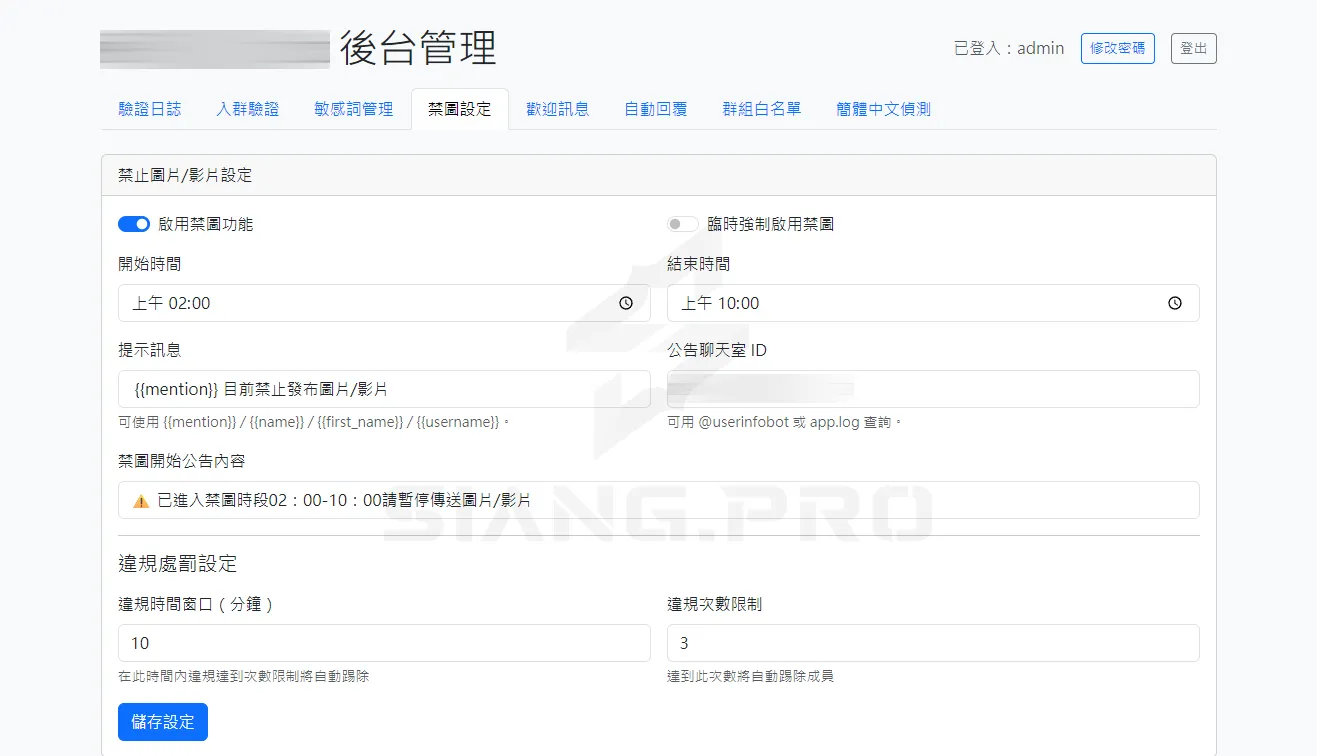This screenshot has height=756, width=1317.
Task: Open the start time picker clock icon
Action: 627,303
